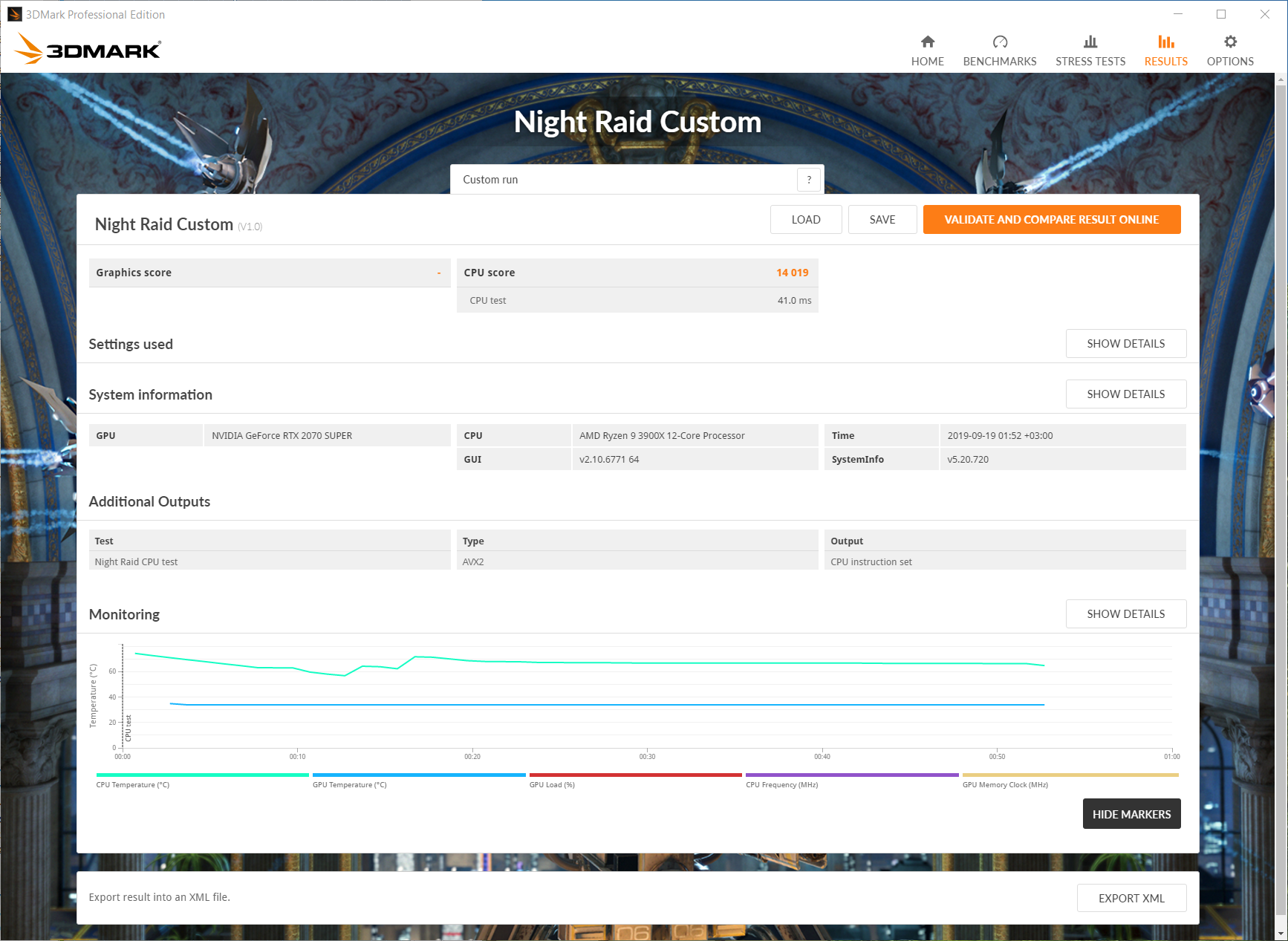Open Benchmarks via the gauge icon
Image resolution: width=1288 pixels, height=941 pixels.
1000,42
